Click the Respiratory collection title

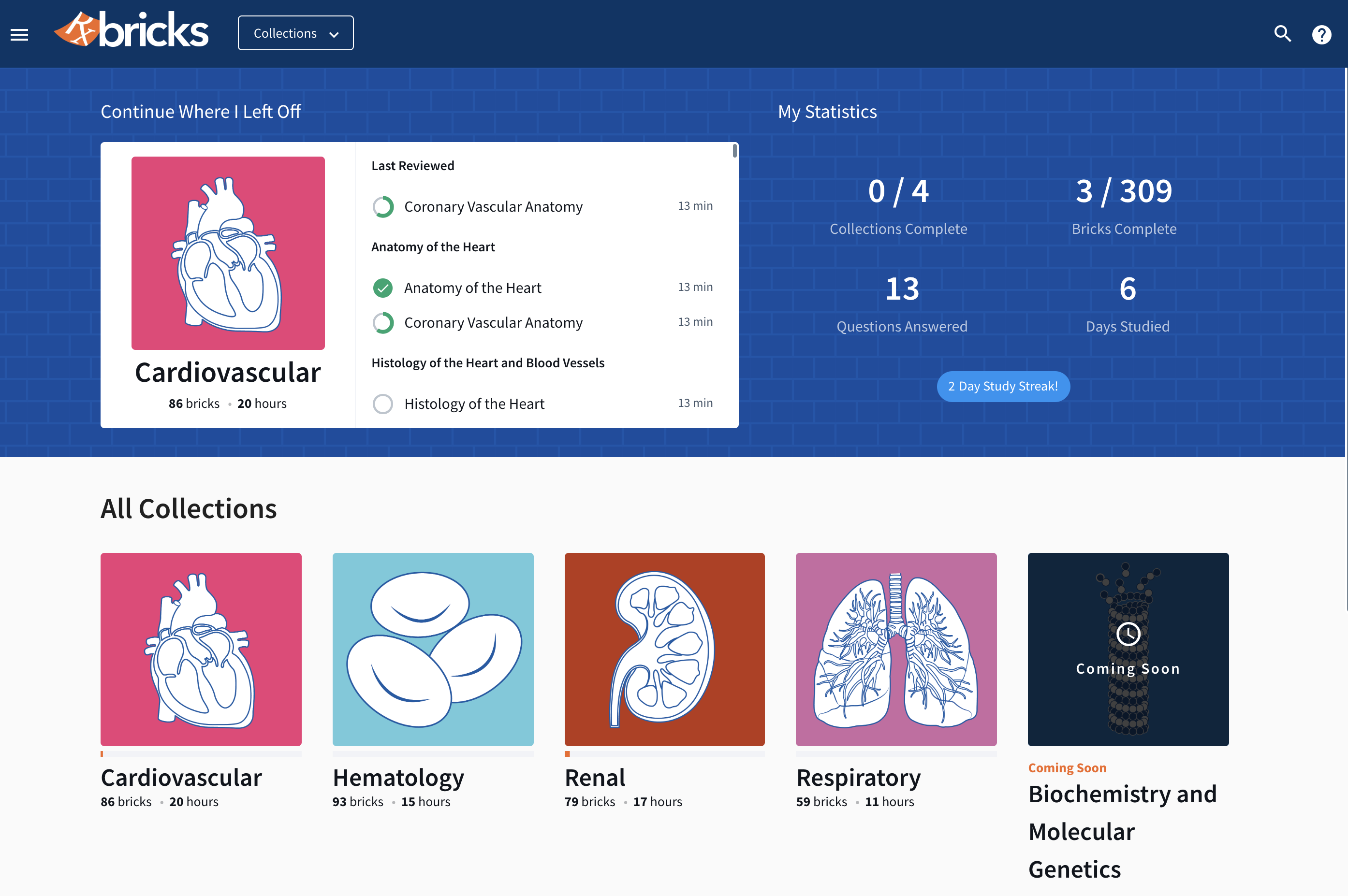[x=858, y=778]
